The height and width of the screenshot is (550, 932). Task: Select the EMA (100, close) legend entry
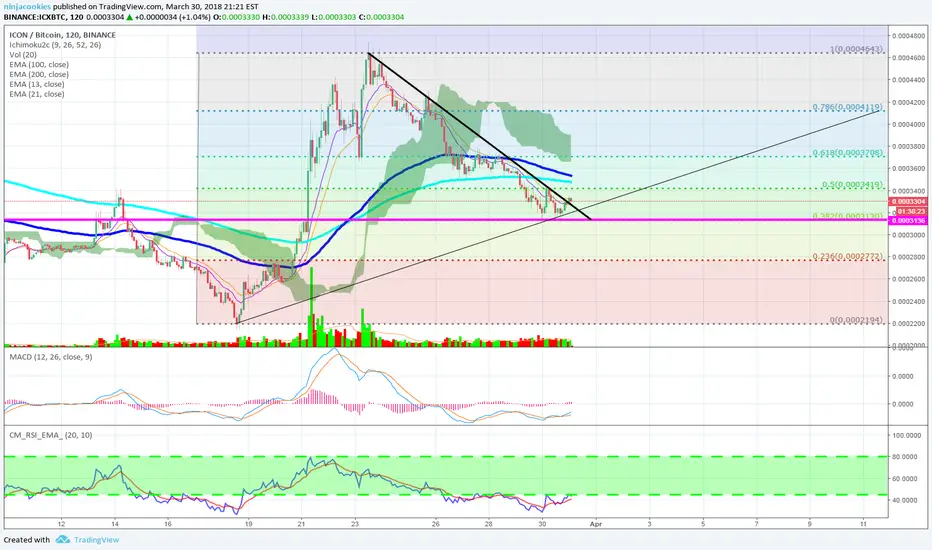[39, 64]
